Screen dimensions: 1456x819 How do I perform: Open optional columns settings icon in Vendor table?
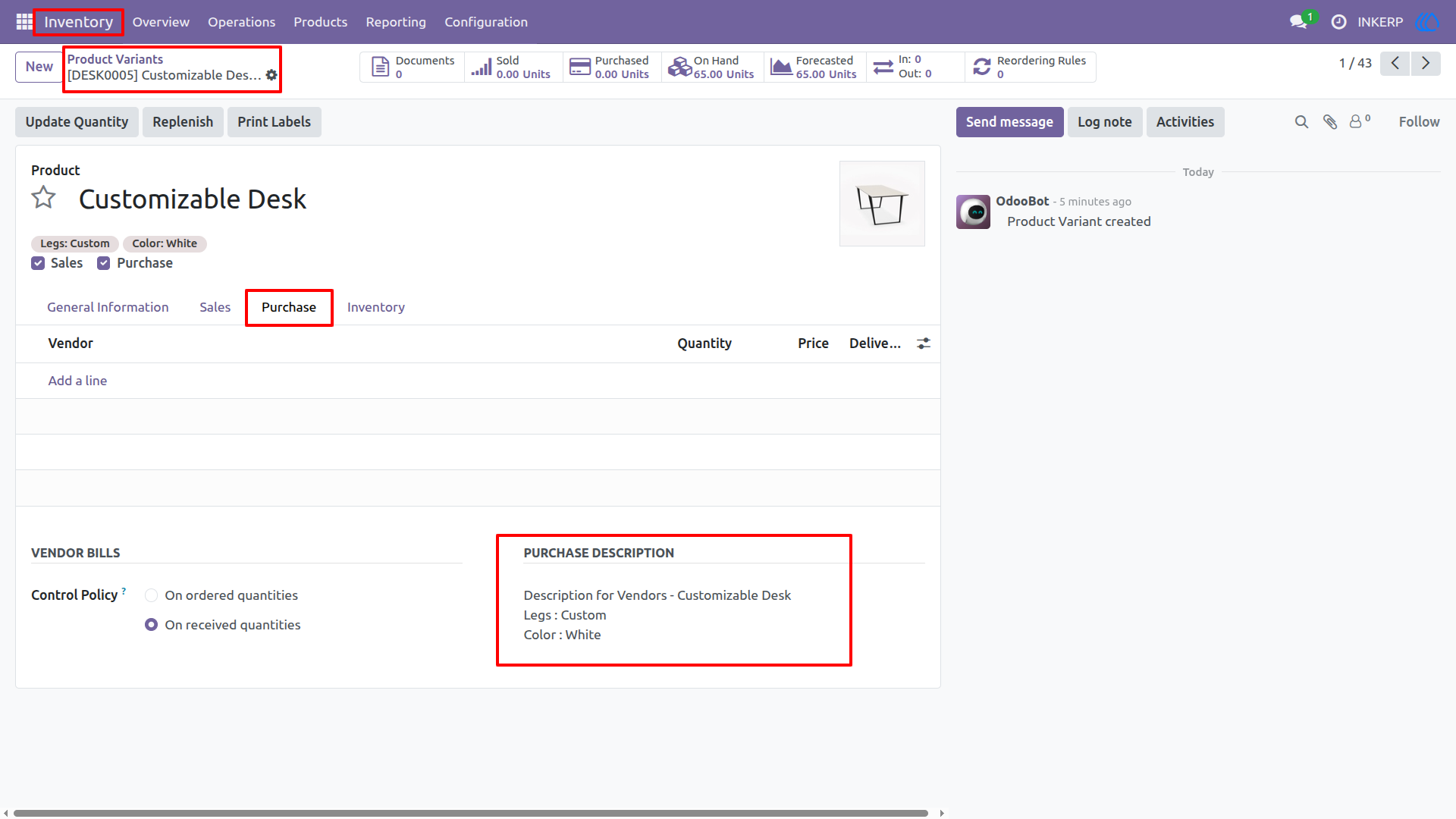click(923, 344)
